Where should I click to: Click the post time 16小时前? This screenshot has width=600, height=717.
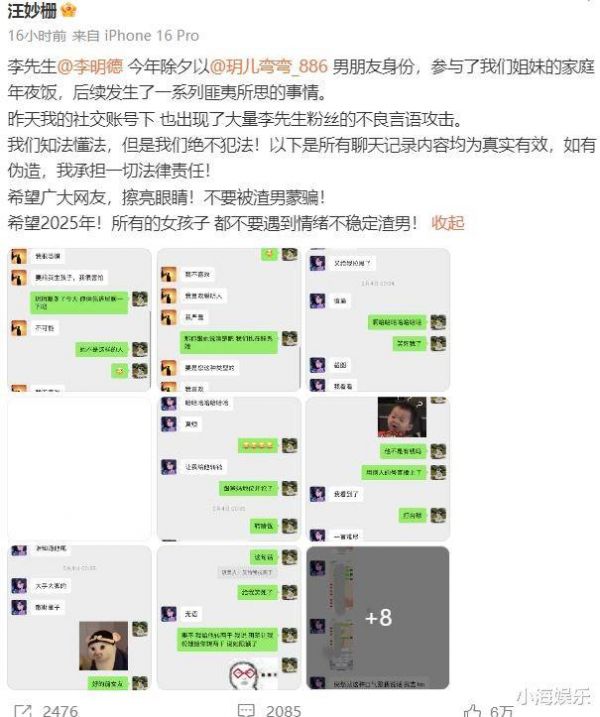[37, 36]
